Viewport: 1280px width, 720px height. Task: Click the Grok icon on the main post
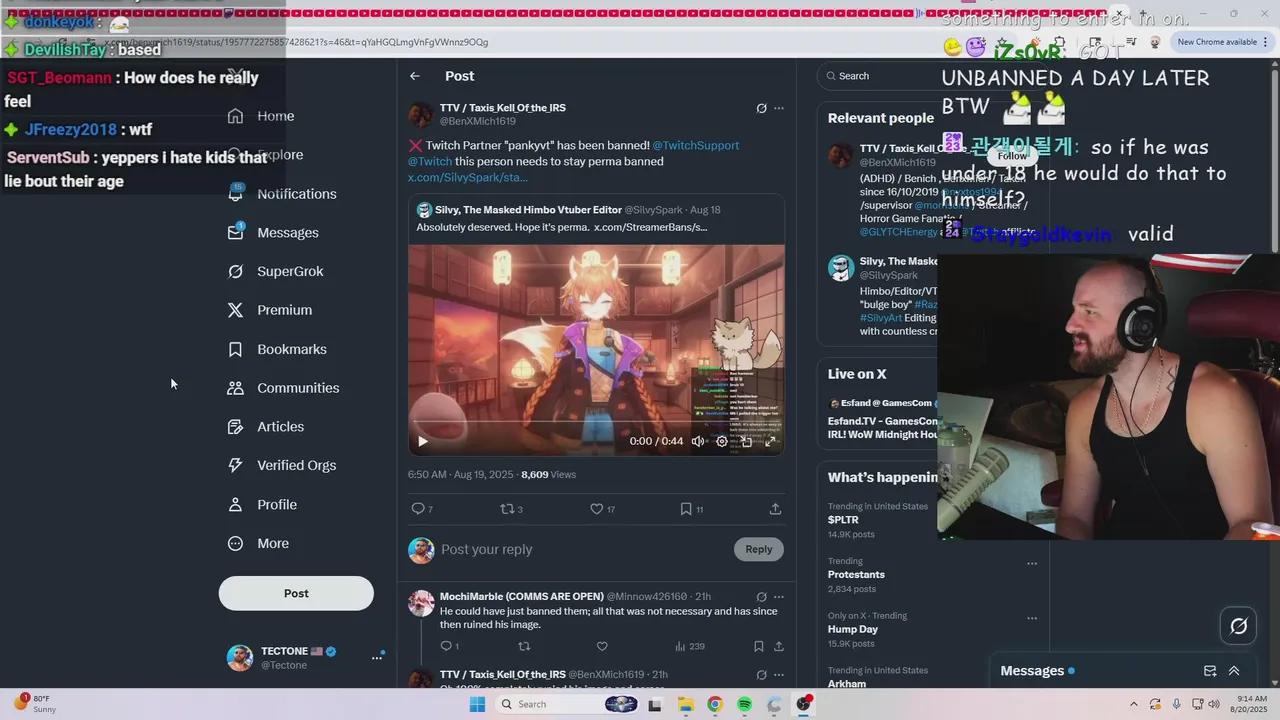coord(761,108)
